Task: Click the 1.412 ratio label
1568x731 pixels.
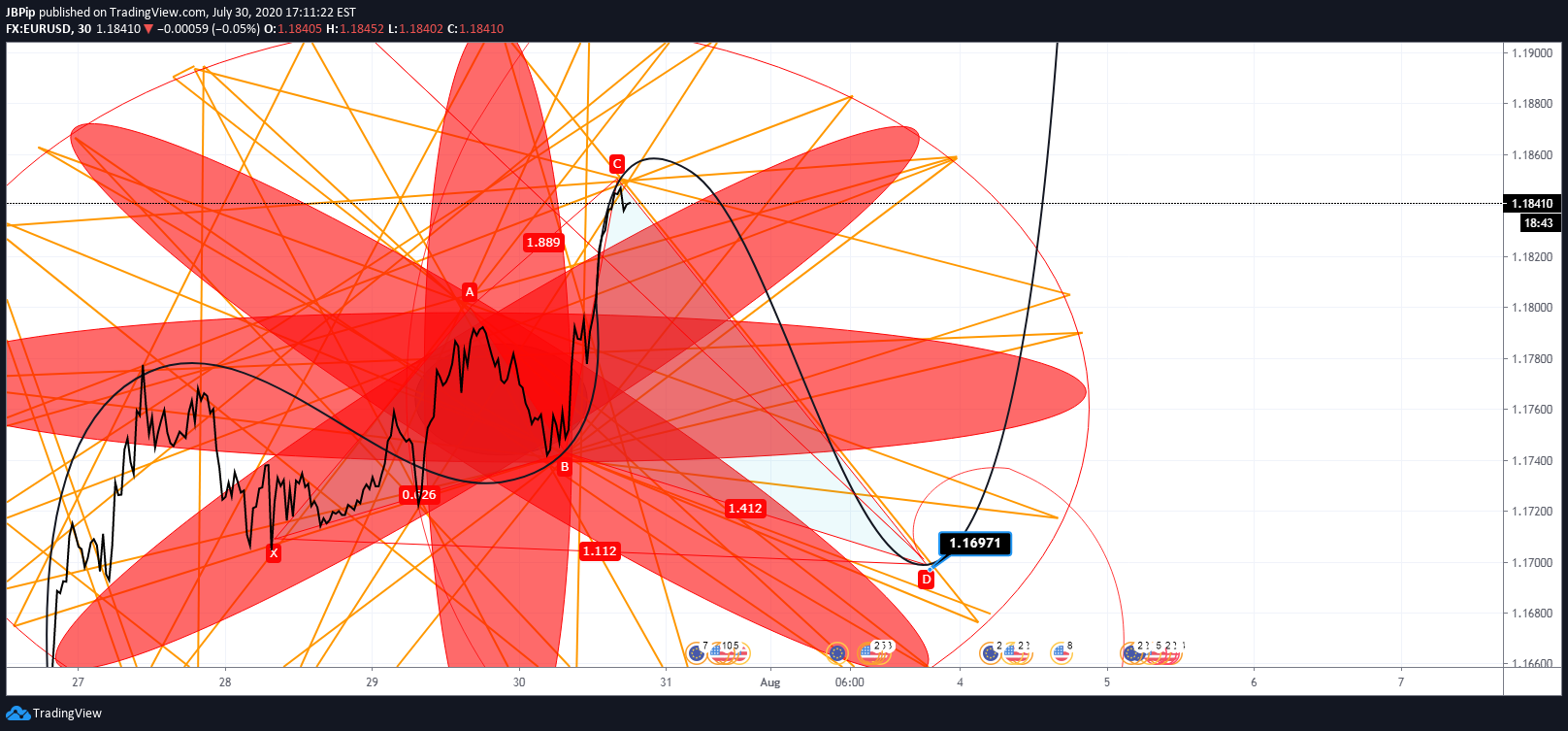Action: tap(745, 509)
